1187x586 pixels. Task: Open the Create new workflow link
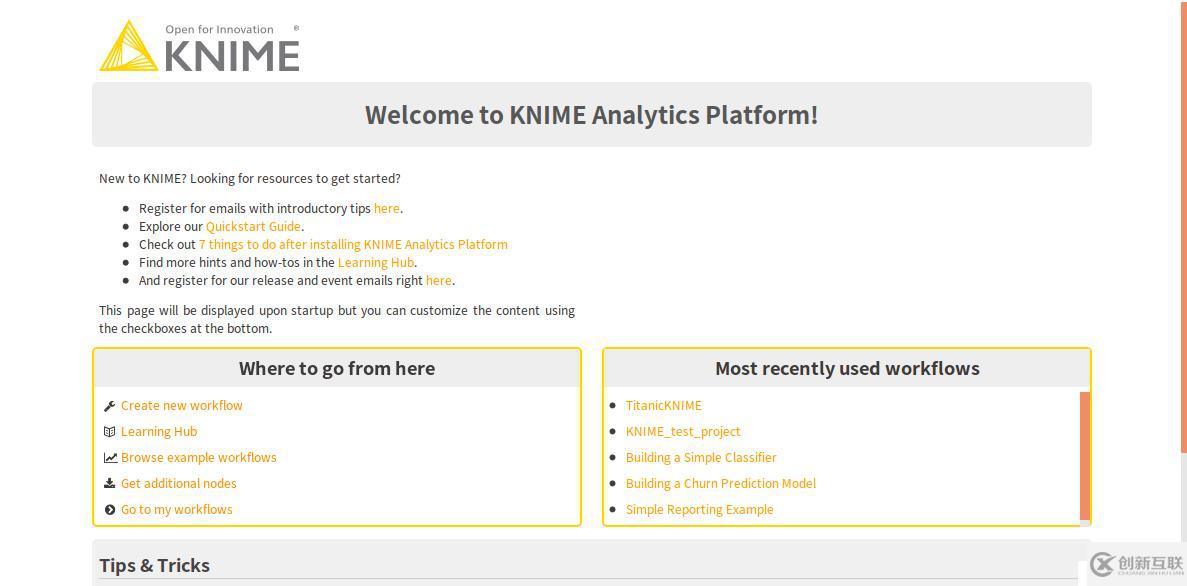pyautogui.click(x=182, y=406)
